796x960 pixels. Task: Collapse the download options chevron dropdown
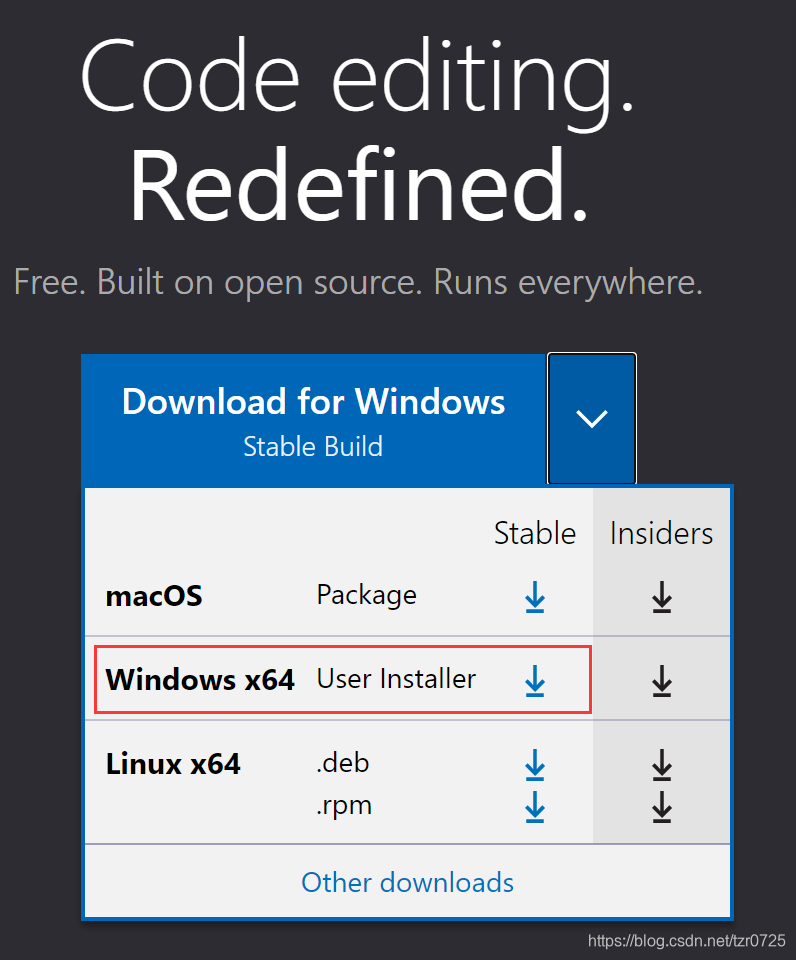pyautogui.click(x=591, y=419)
